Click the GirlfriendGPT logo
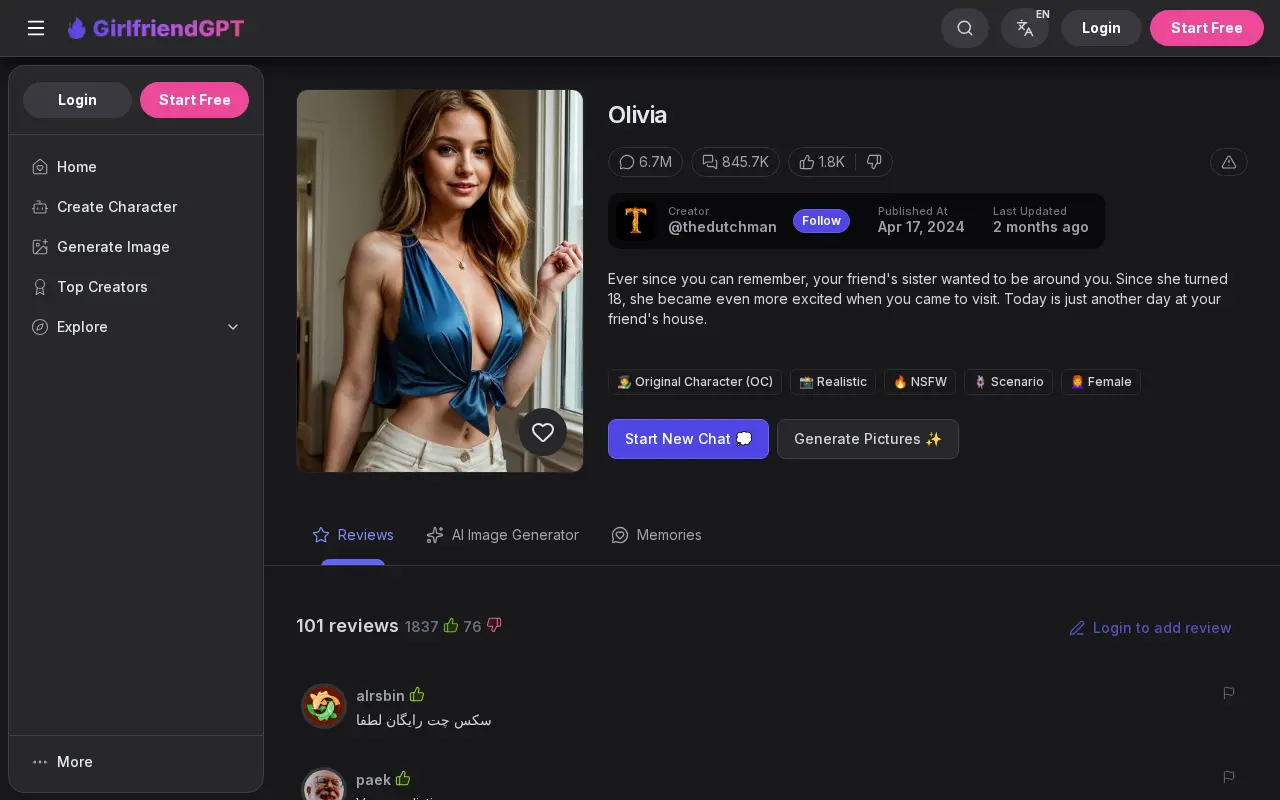The height and width of the screenshot is (800, 1280). point(156,28)
